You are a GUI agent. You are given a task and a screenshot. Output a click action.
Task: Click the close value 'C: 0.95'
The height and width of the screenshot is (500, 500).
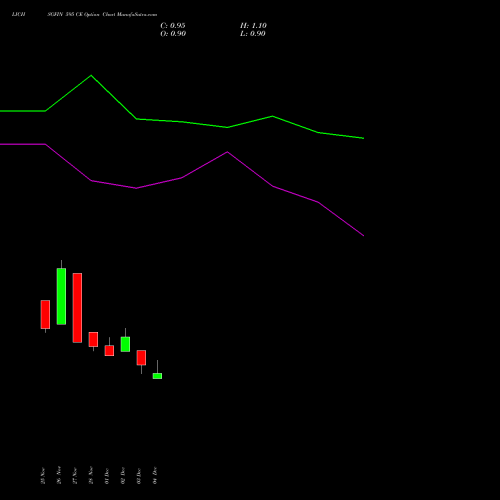(173, 26)
